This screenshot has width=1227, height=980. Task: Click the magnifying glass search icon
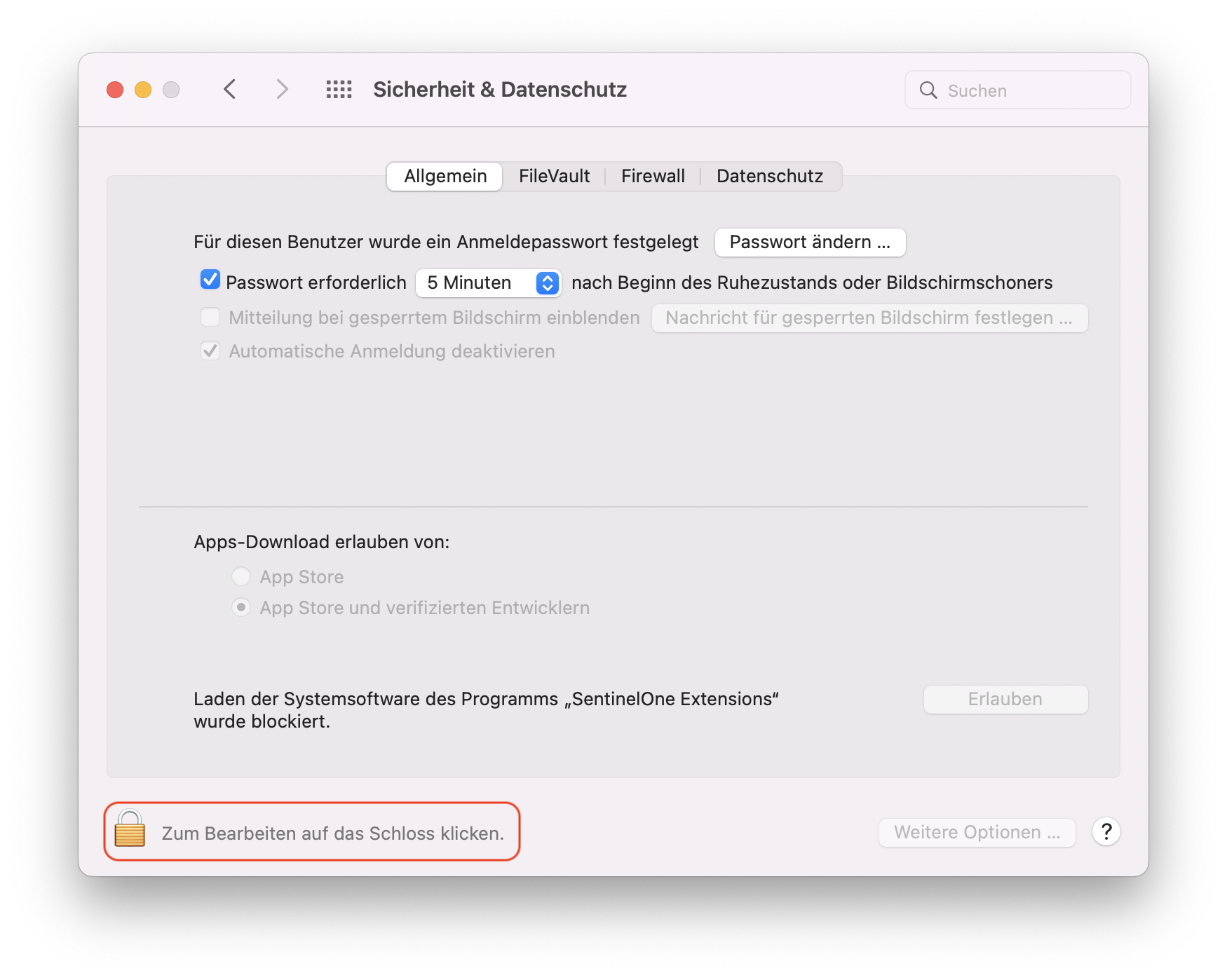tap(928, 90)
